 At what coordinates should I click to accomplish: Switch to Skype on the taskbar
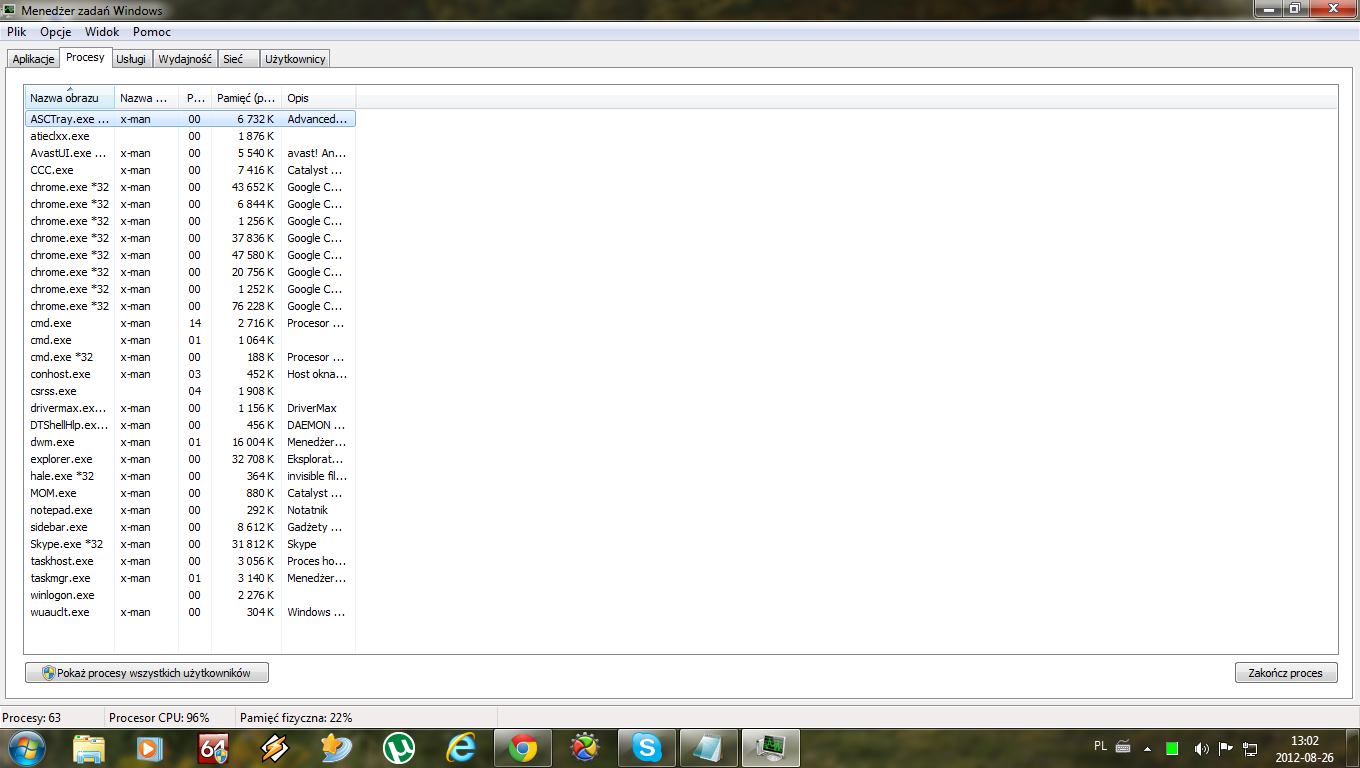coord(647,747)
